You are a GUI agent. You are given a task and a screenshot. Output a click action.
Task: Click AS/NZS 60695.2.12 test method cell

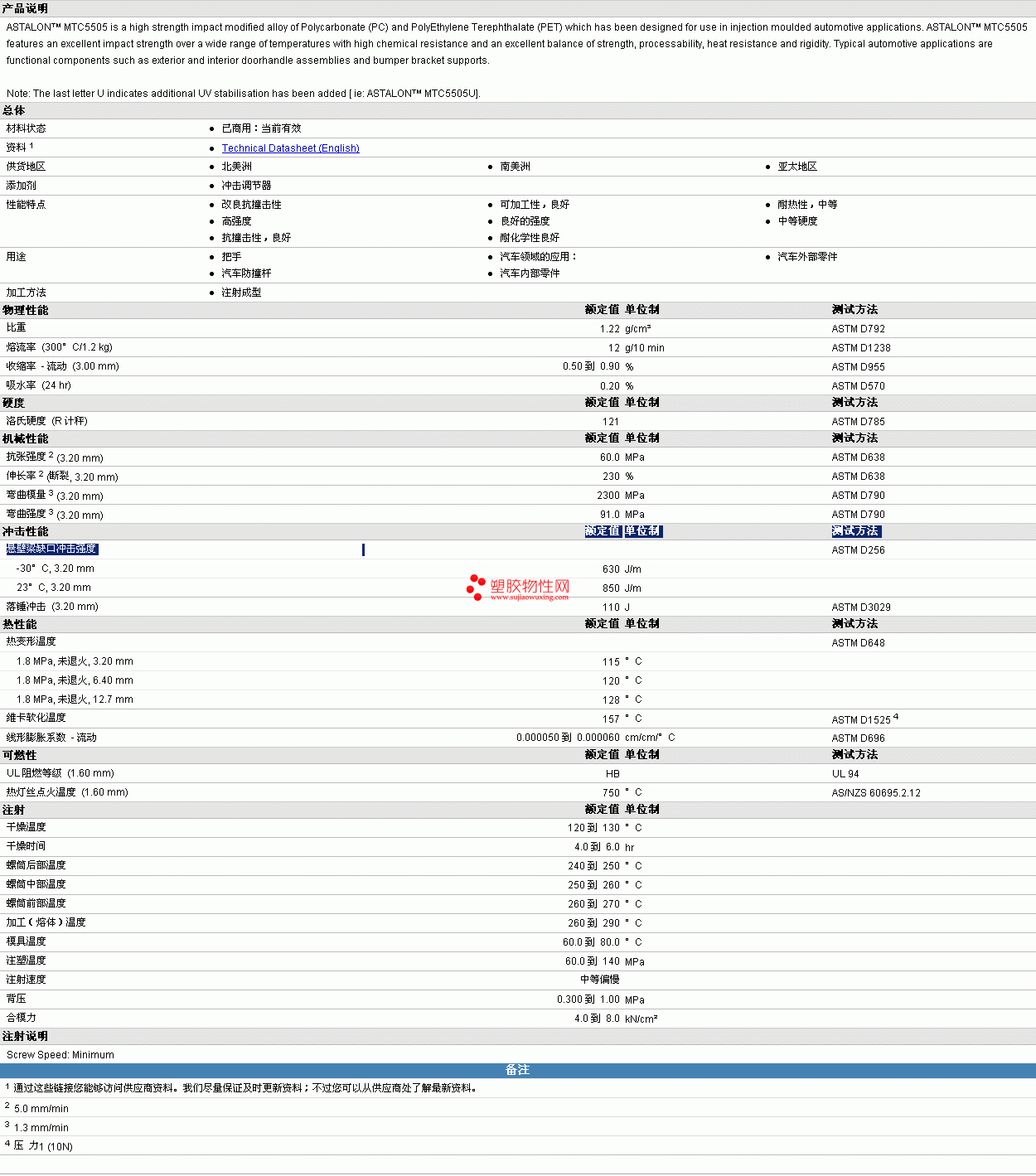876,793
